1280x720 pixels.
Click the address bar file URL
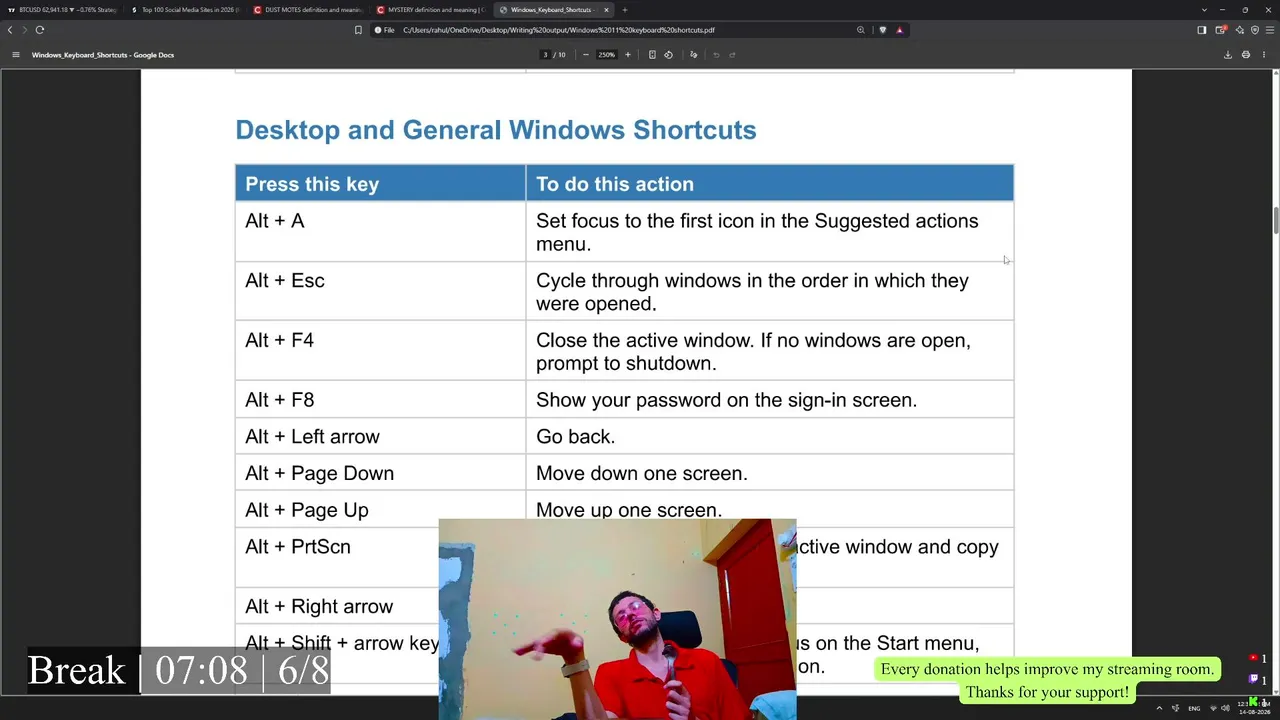click(x=559, y=30)
